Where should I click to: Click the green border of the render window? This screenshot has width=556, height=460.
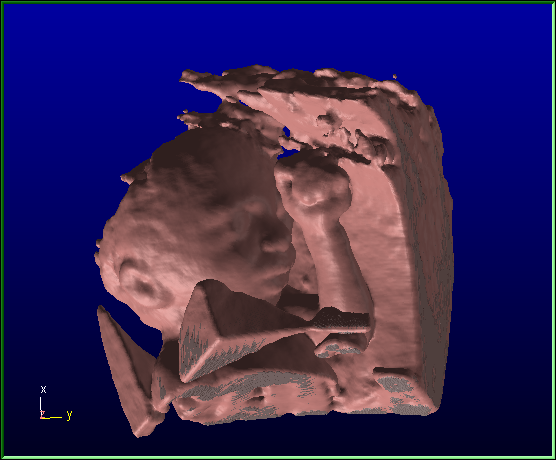278,2
